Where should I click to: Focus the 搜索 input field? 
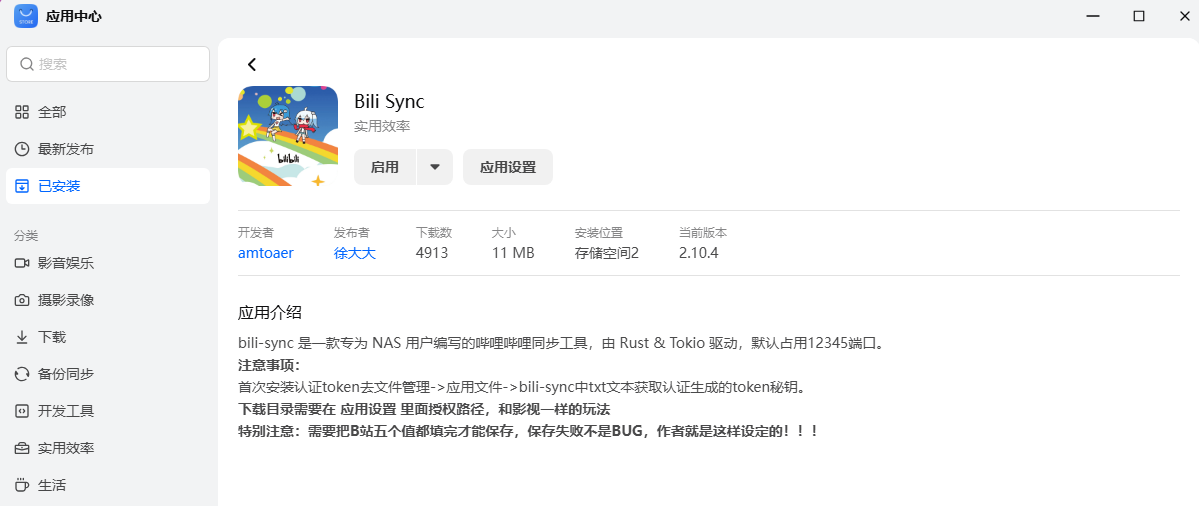[x=108, y=64]
